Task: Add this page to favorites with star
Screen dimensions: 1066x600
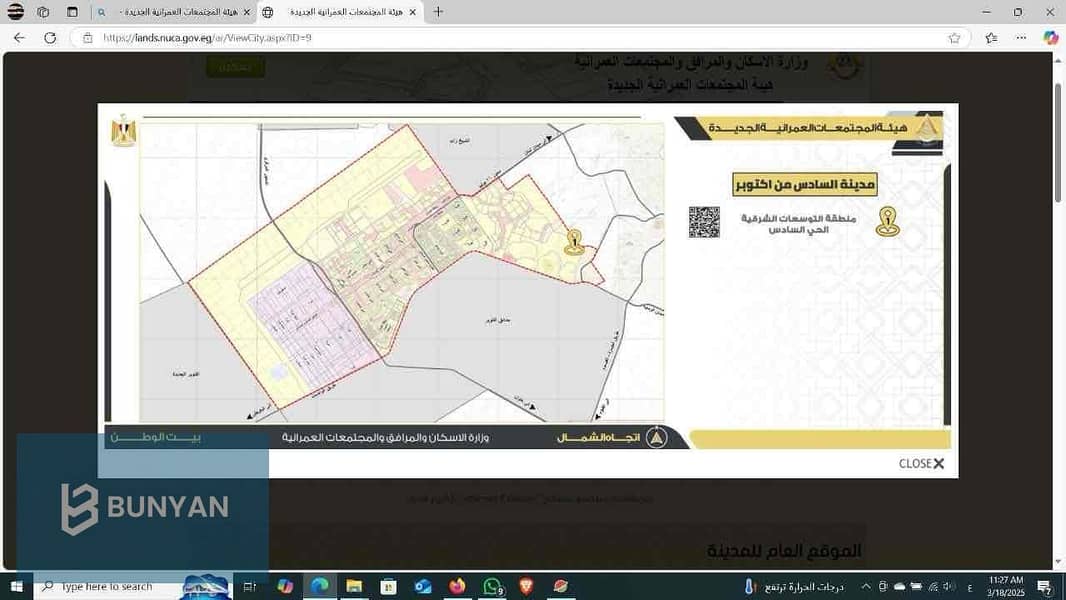Action: pyautogui.click(x=955, y=38)
